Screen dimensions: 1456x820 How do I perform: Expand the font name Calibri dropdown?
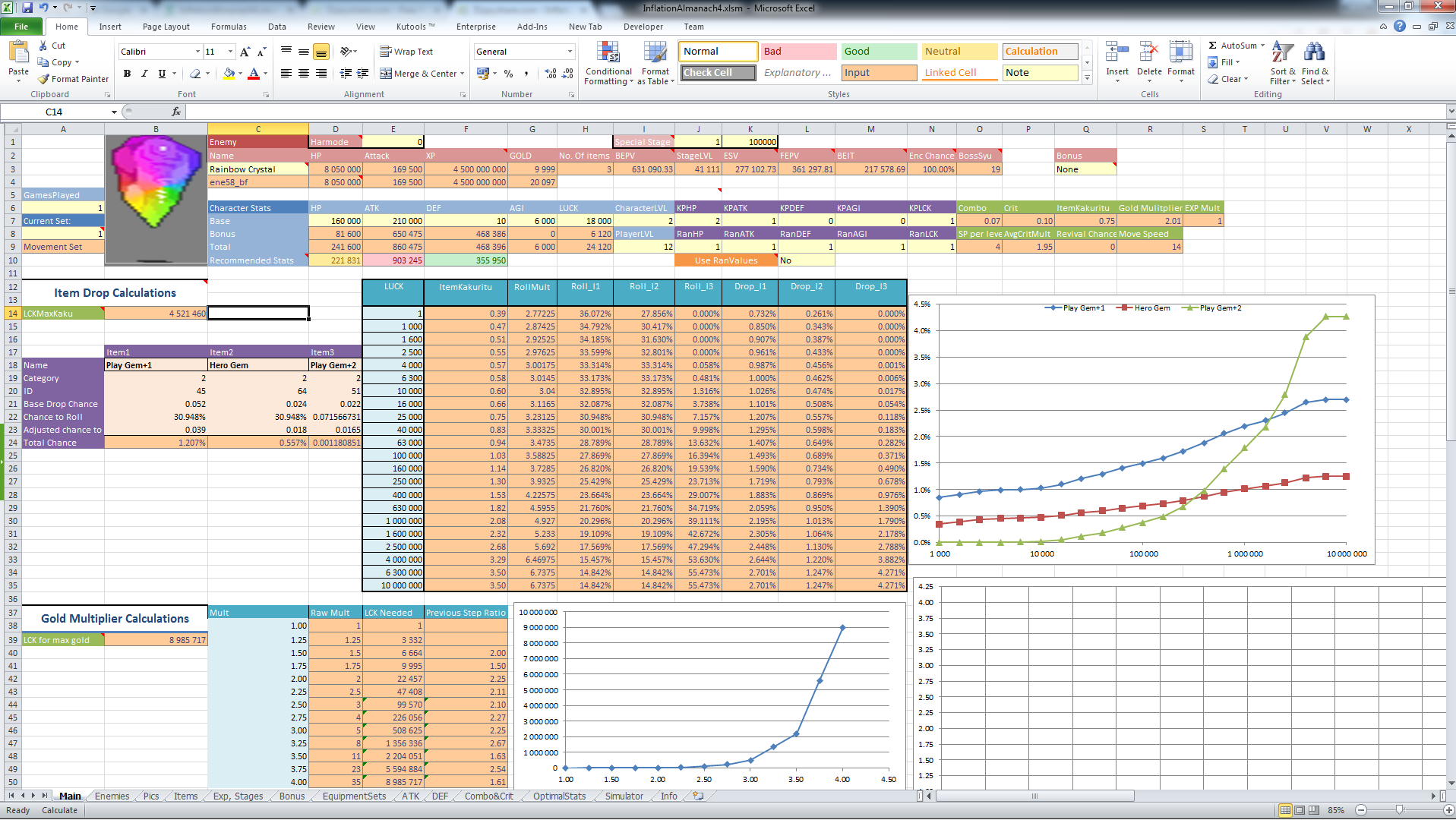click(x=197, y=52)
